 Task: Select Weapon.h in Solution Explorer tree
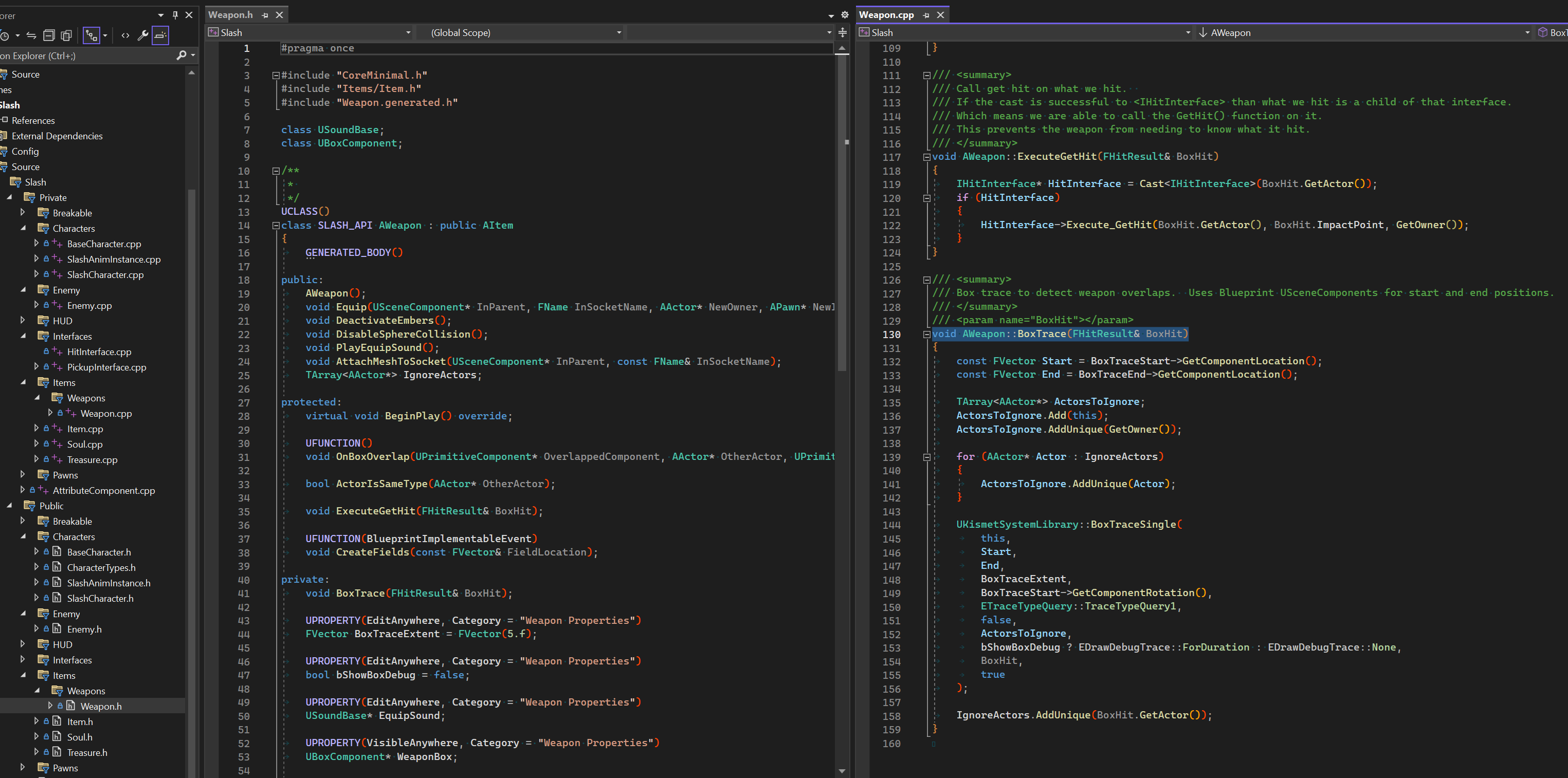pyautogui.click(x=101, y=706)
